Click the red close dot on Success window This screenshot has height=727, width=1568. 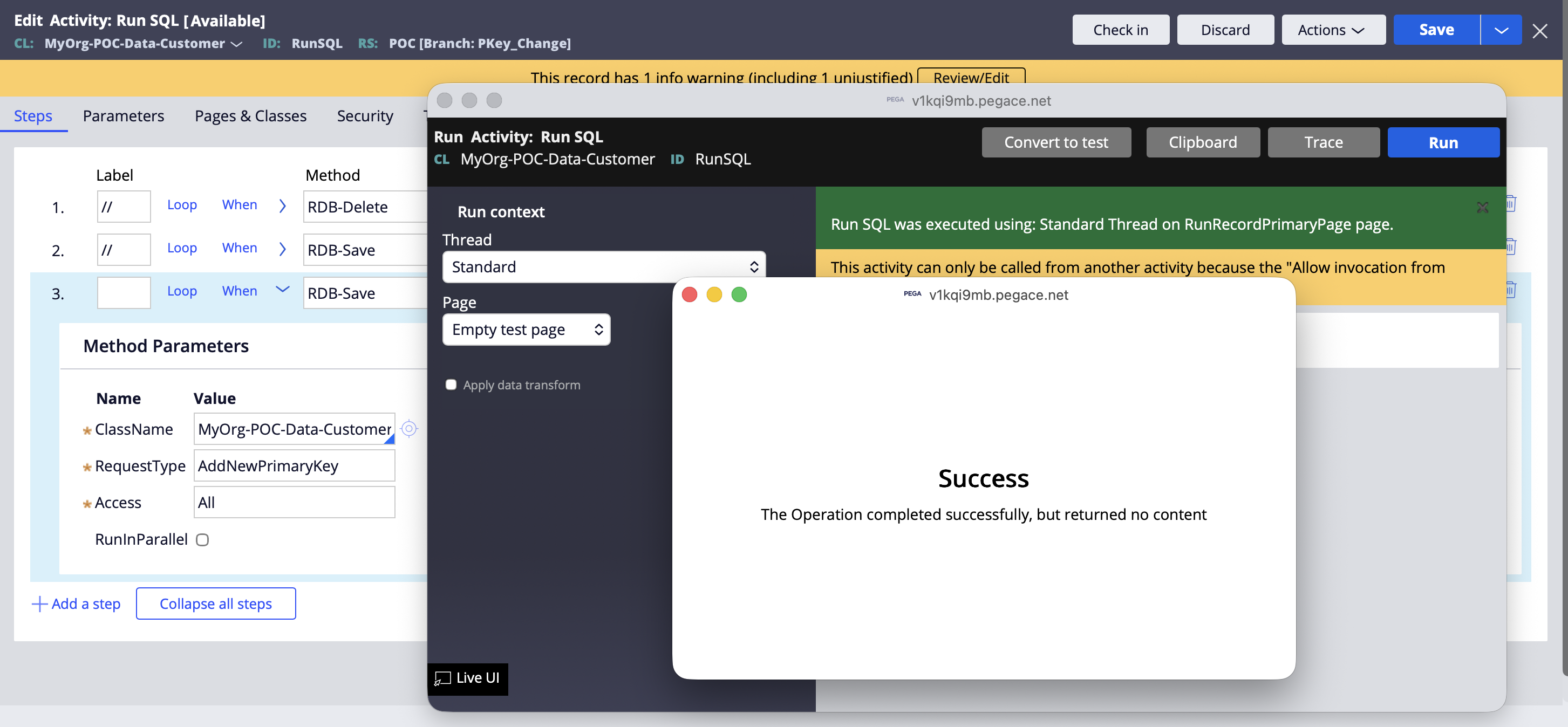[x=689, y=295]
